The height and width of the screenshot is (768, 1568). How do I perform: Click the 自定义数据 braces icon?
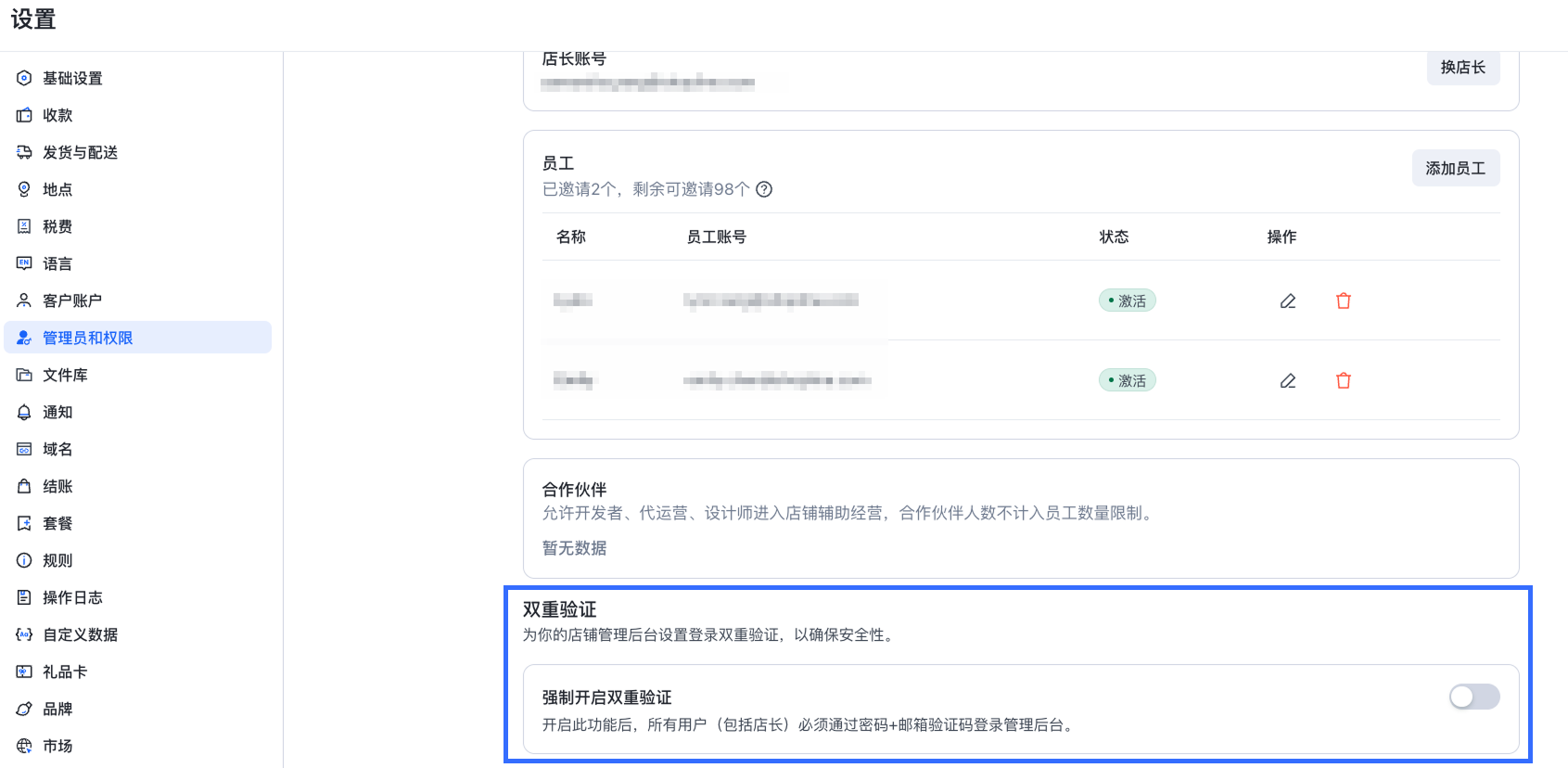[x=24, y=634]
